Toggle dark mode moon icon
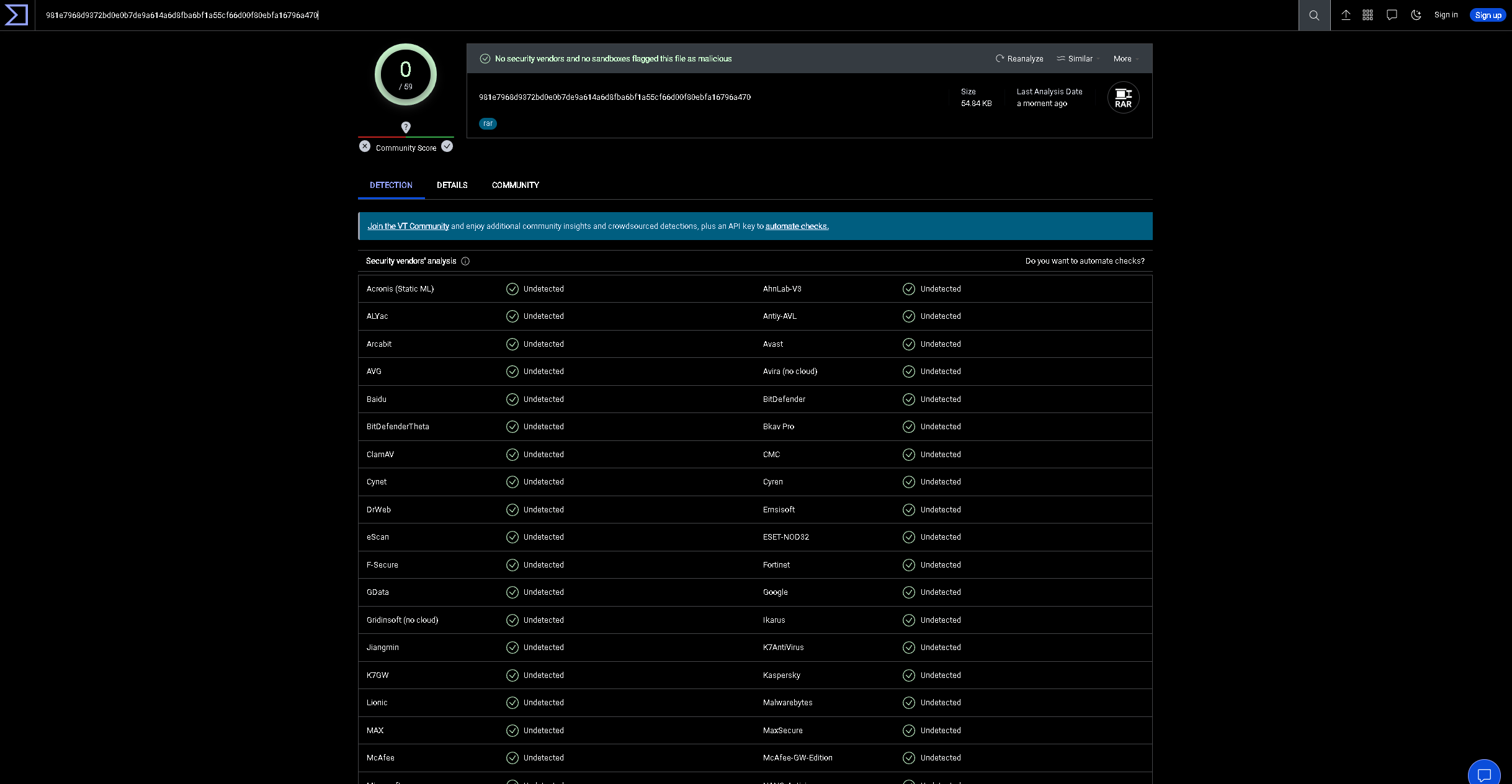1512x784 pixels. (1416, 16)
